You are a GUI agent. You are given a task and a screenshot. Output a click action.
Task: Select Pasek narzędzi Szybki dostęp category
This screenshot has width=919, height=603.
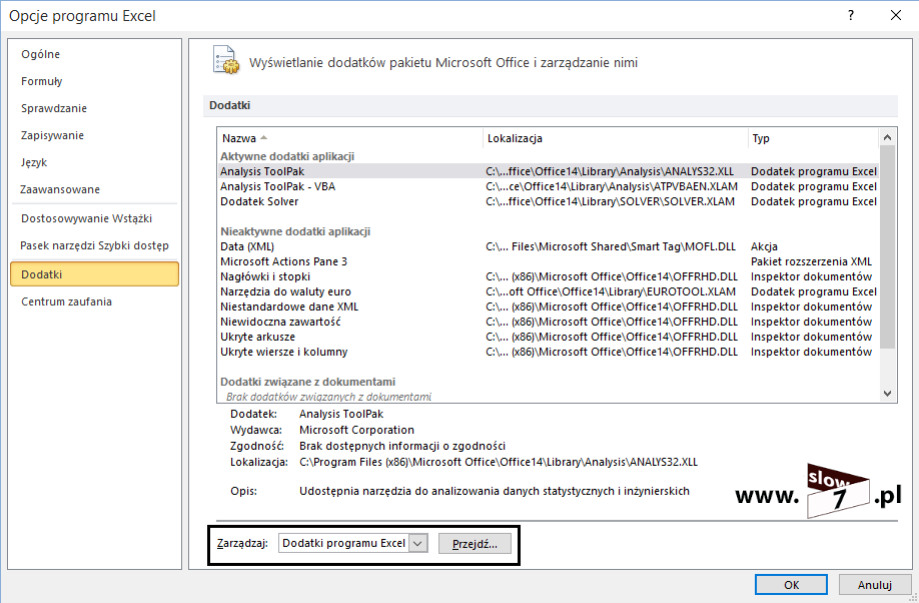click(x=94, y=245)
